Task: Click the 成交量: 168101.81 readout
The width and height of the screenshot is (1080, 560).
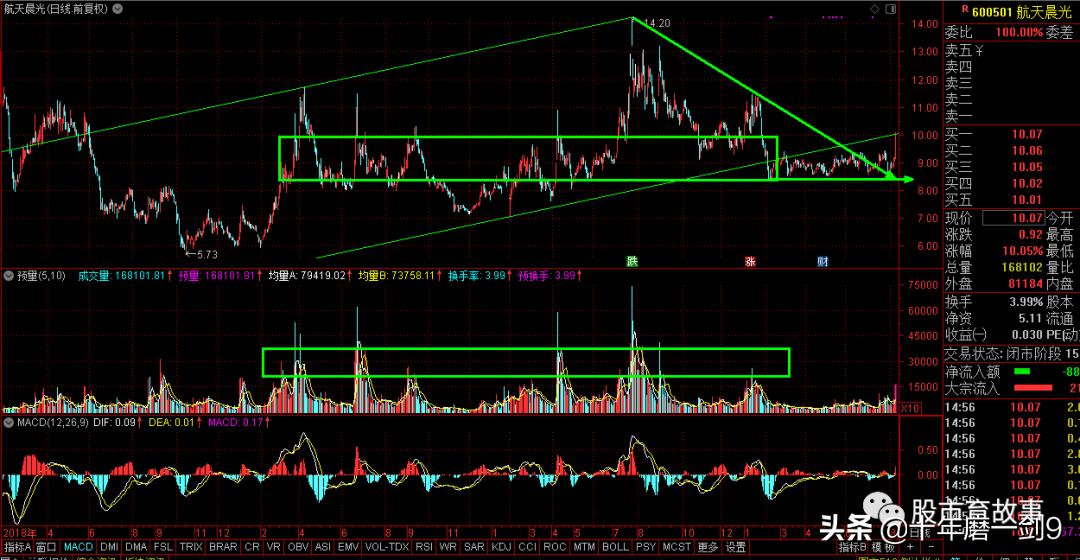Action: pos(121,276)
